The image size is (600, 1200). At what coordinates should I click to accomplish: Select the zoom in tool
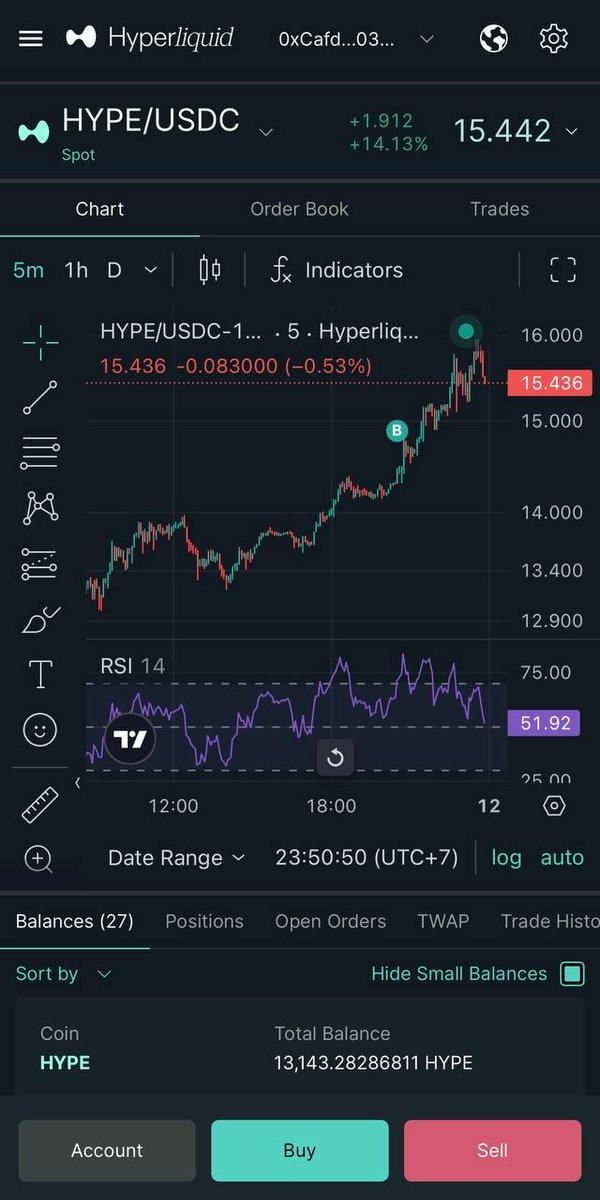38,858
